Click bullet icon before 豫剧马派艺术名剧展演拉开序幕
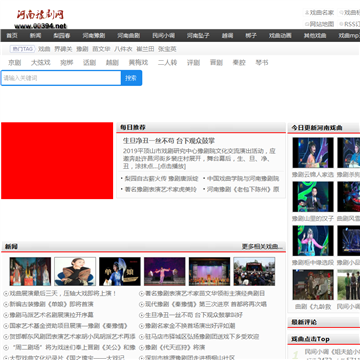 tap(6, 315)
